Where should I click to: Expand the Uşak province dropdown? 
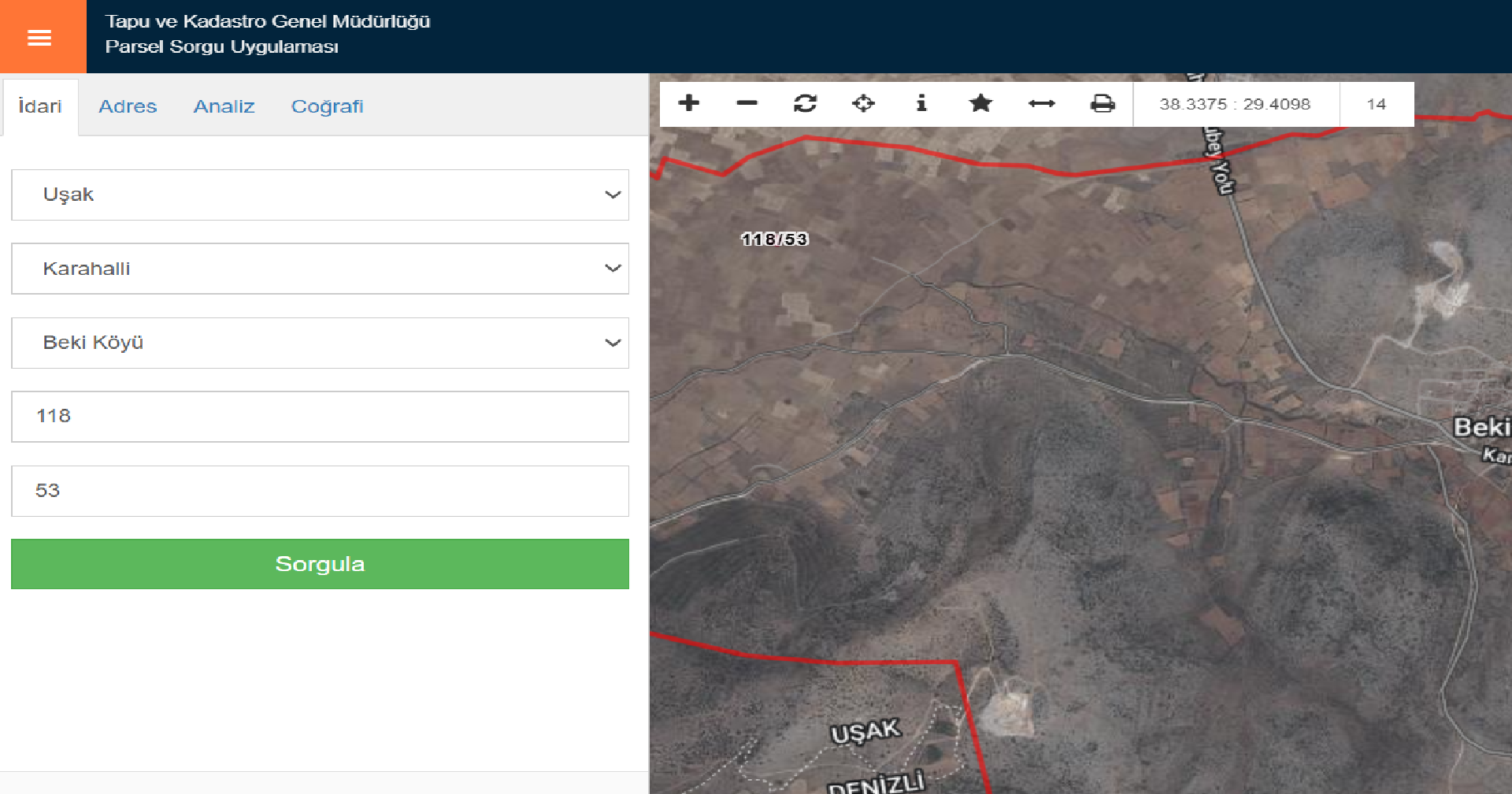pyautogui.click(x=320, y=195)
